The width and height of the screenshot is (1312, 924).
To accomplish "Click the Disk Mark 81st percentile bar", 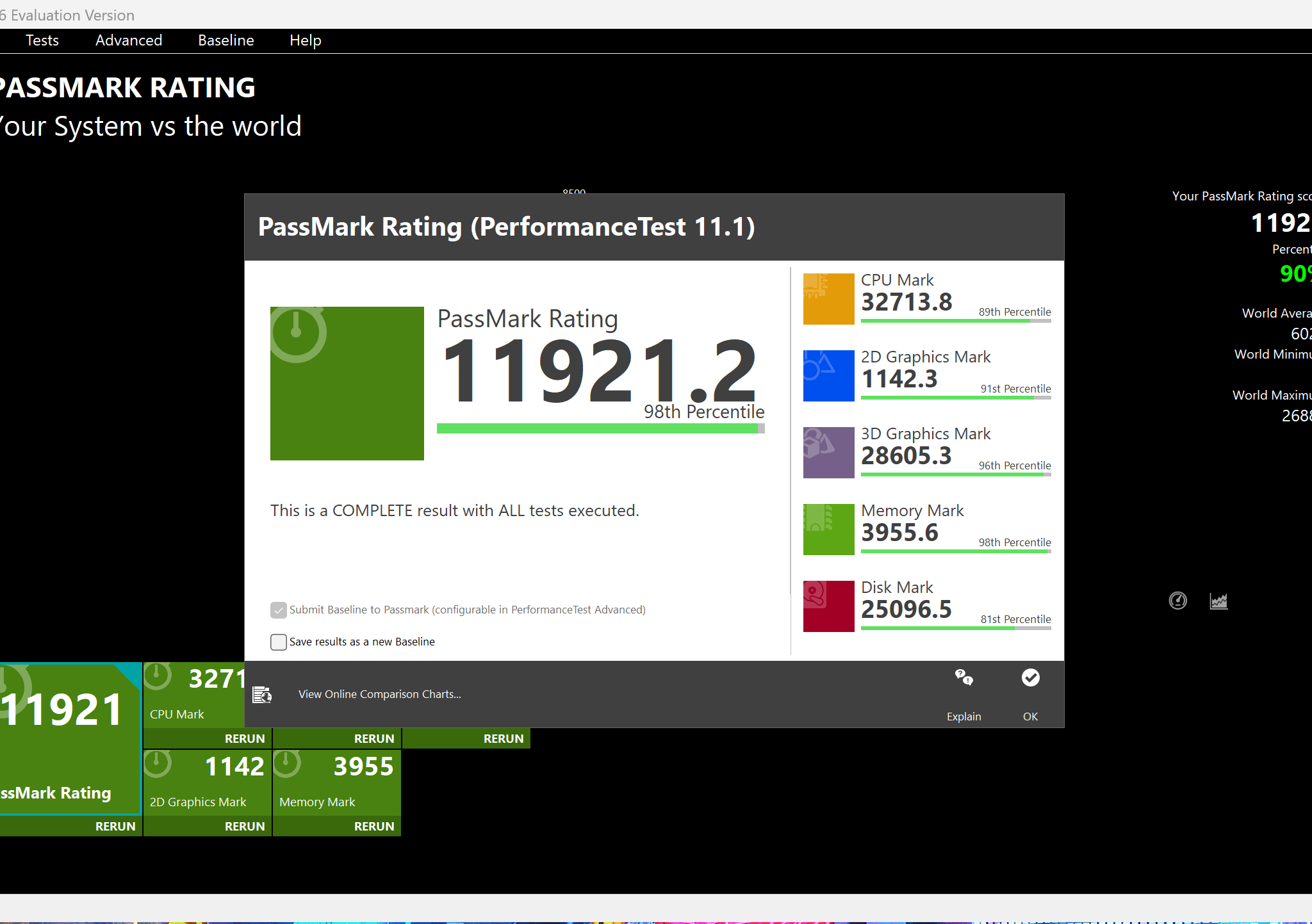I will click(x=956, y=628).
